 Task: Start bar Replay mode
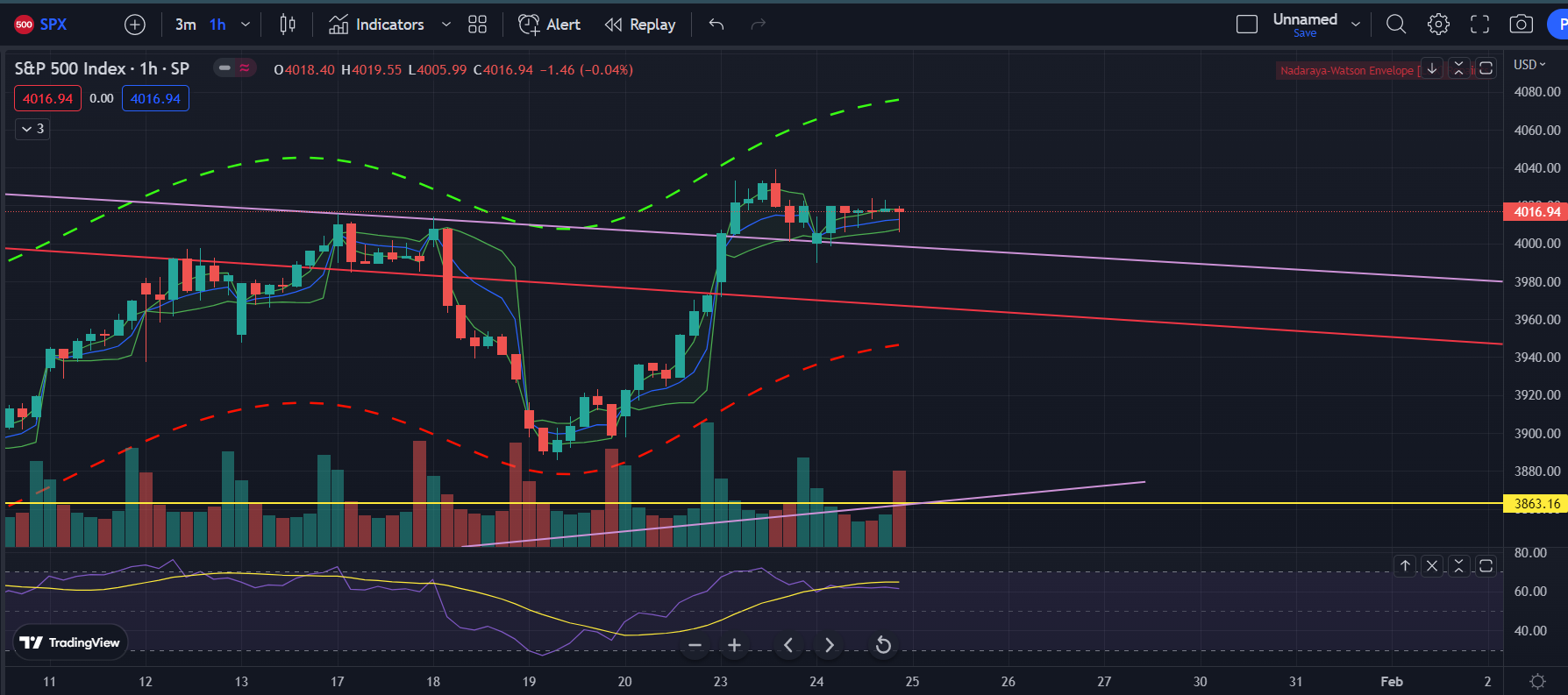point(641,25)
